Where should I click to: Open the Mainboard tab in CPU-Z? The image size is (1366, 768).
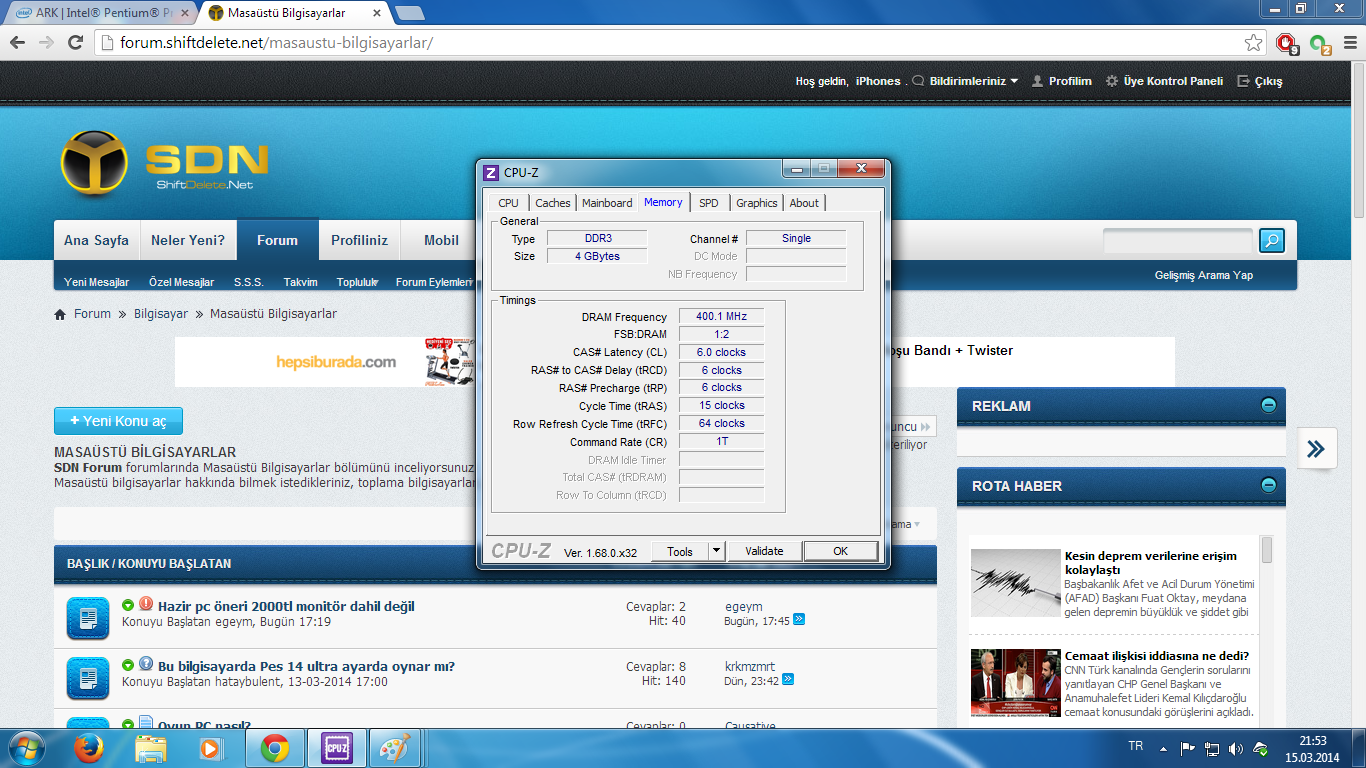(607, 203)
